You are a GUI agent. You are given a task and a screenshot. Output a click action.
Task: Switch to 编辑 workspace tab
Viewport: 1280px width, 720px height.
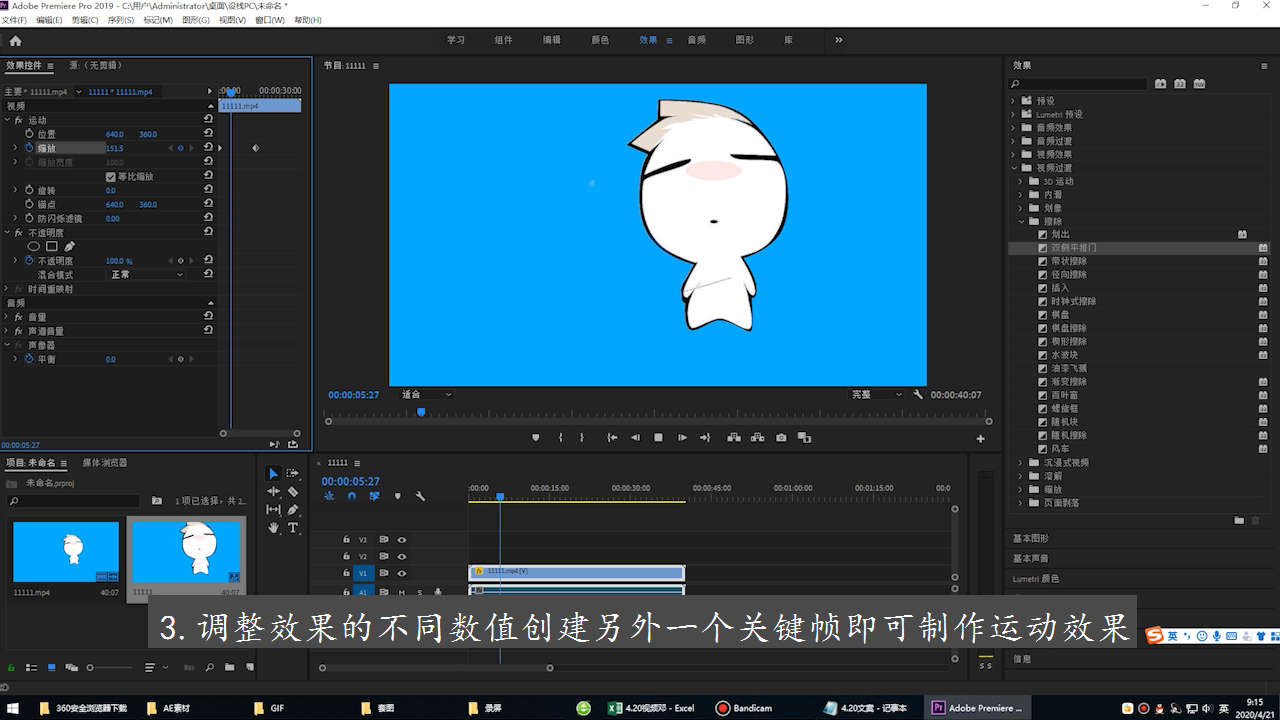tap(551, 40)
